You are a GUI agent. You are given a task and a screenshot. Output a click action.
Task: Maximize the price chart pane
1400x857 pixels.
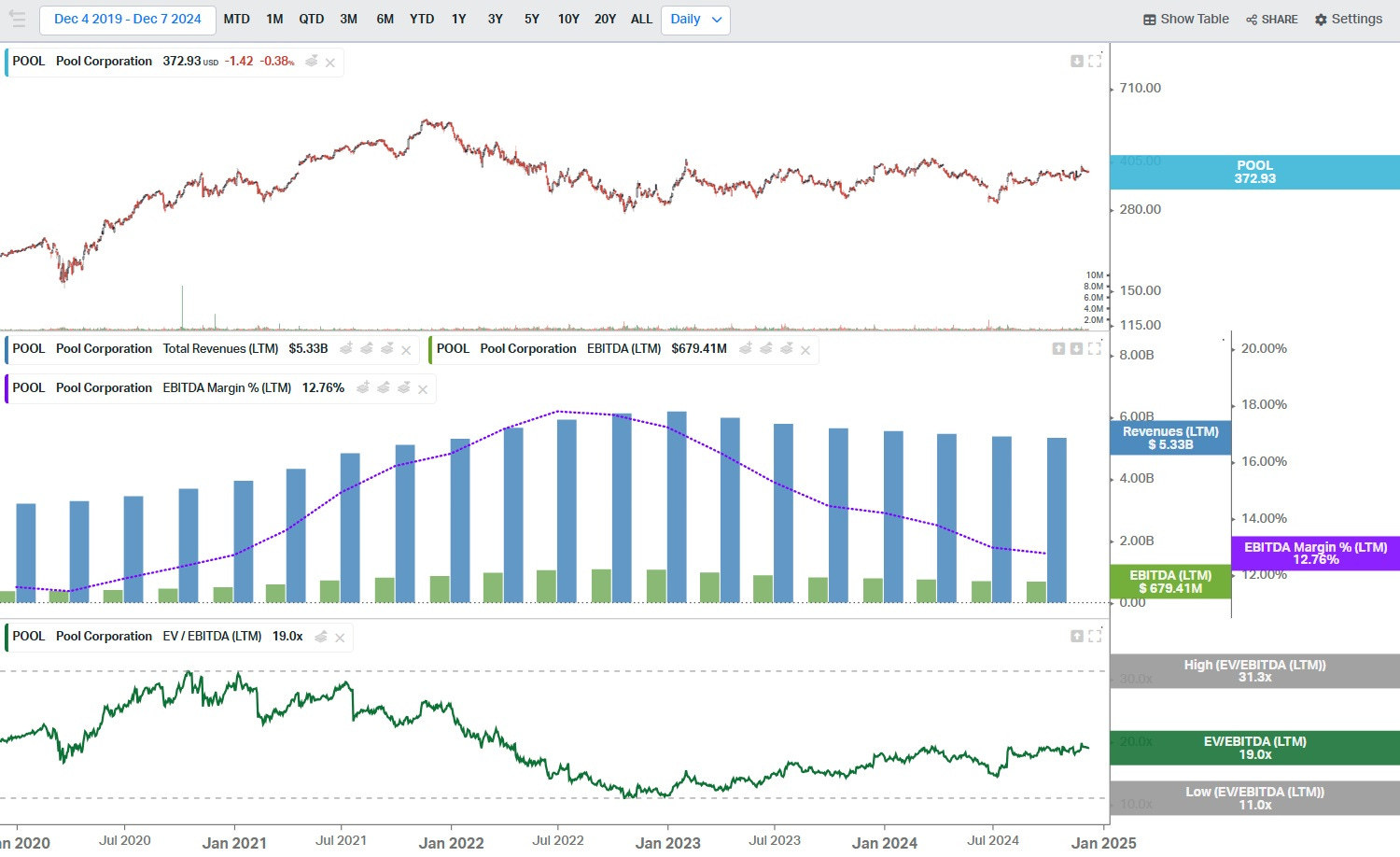1095,61
